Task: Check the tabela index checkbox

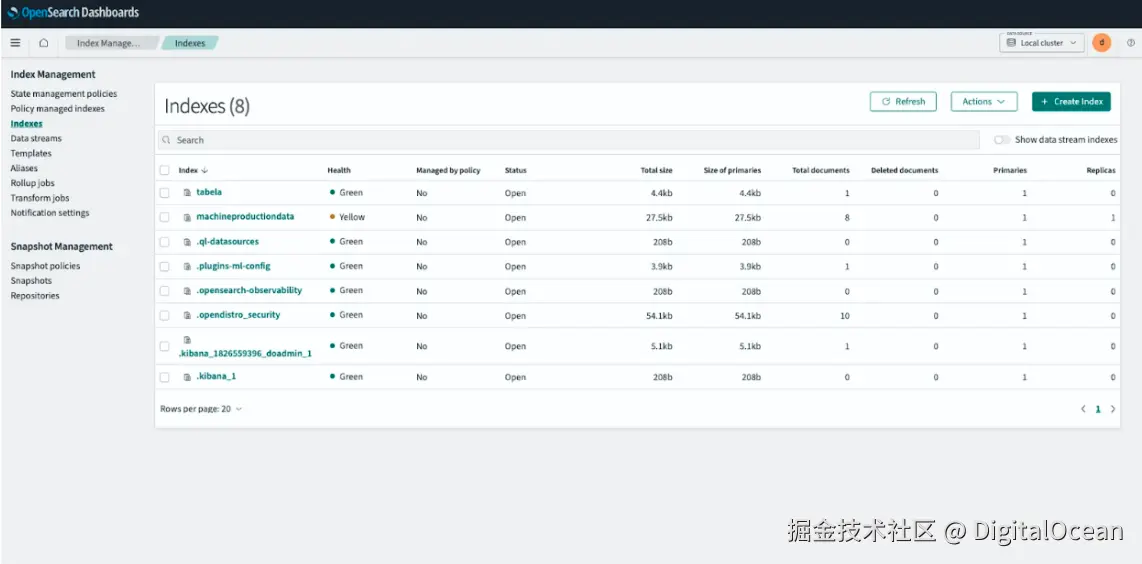Action: 165,193
